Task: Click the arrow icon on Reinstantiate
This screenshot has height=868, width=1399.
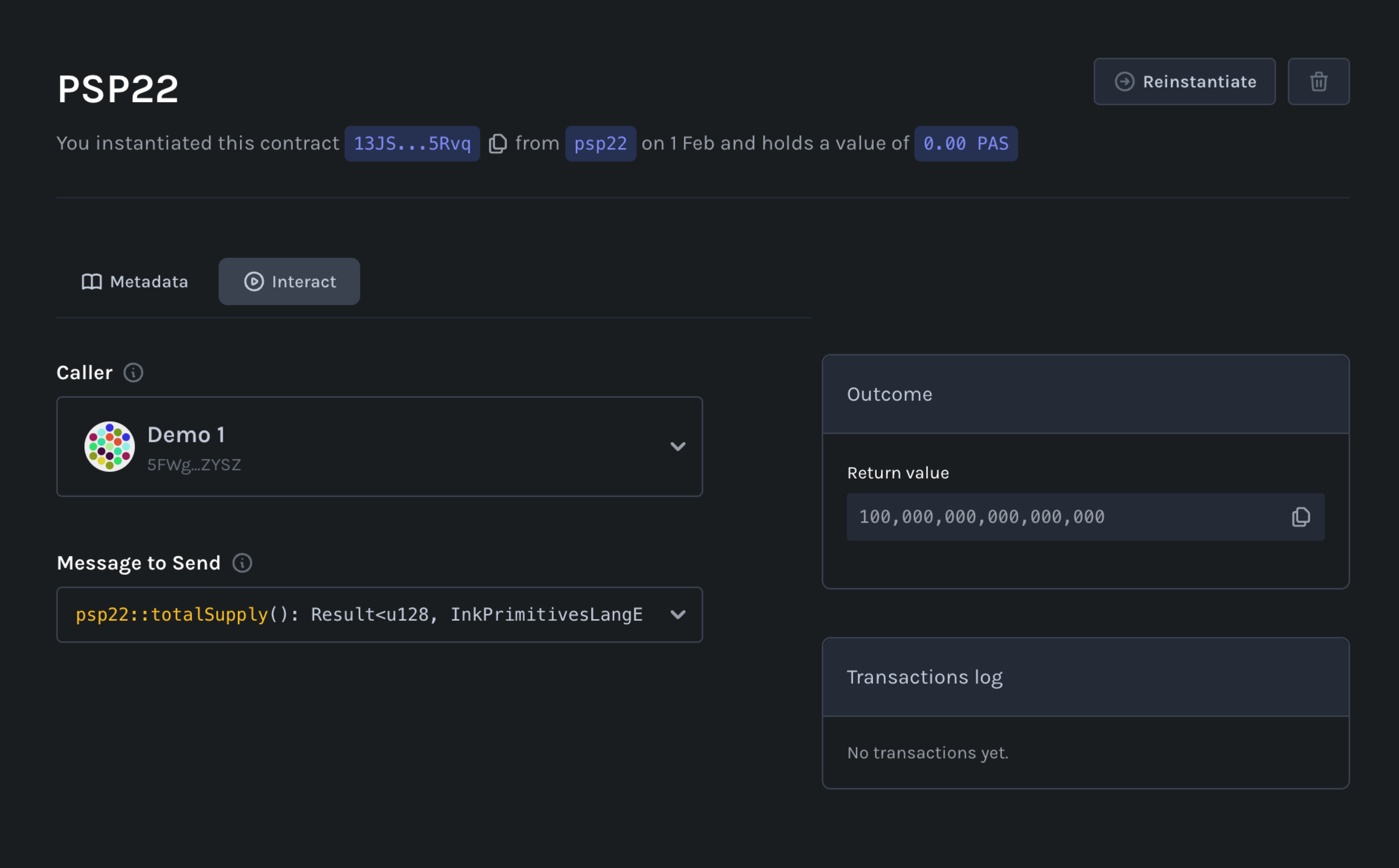Action: click(x=1124, y=81)
